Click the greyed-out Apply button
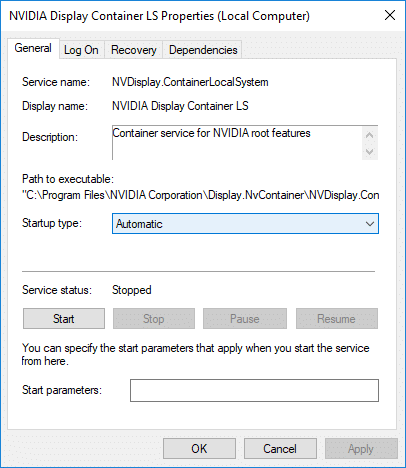 click(361, 449)
